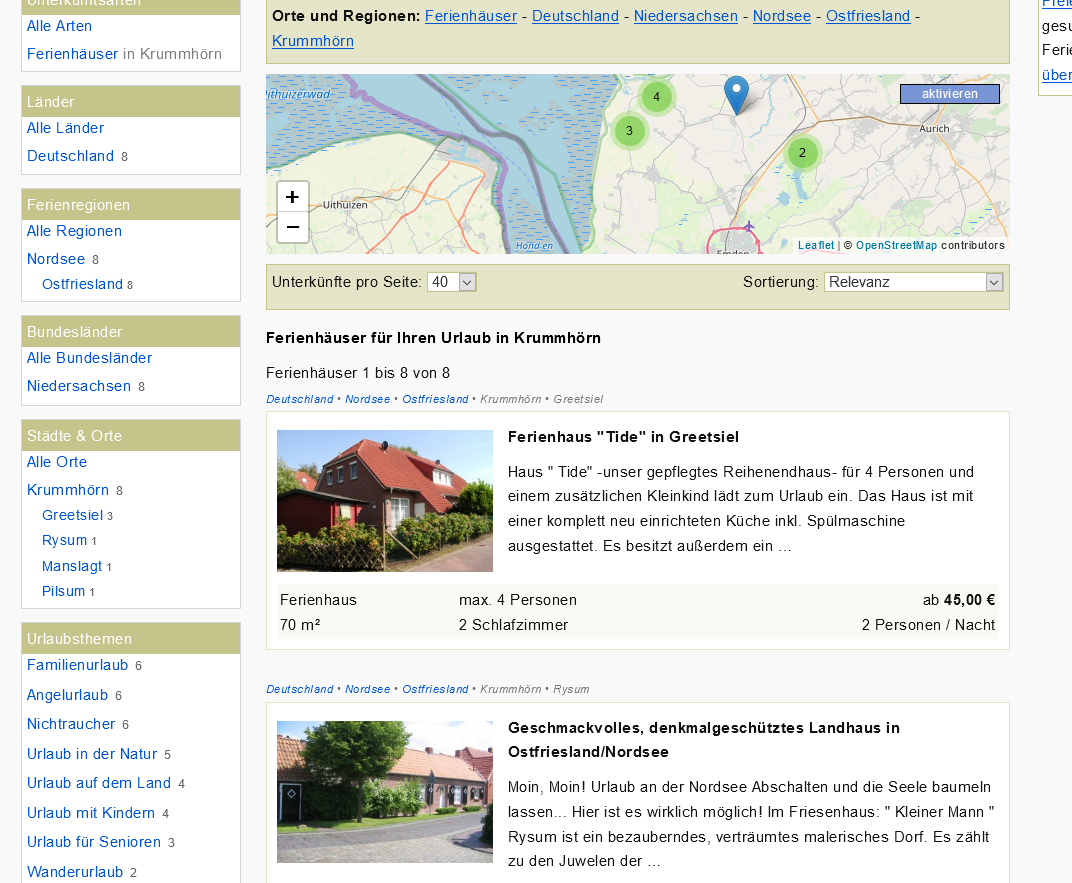Select Rysum in the places list
Screen dimensions: 1072x883
tap(64, 540)
